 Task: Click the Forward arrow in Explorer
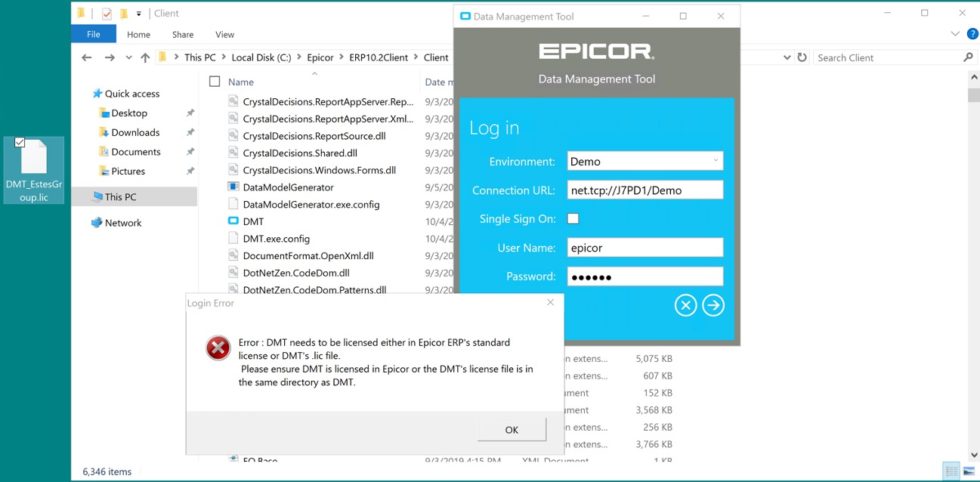pyautogui.click(x=109, y=58)
